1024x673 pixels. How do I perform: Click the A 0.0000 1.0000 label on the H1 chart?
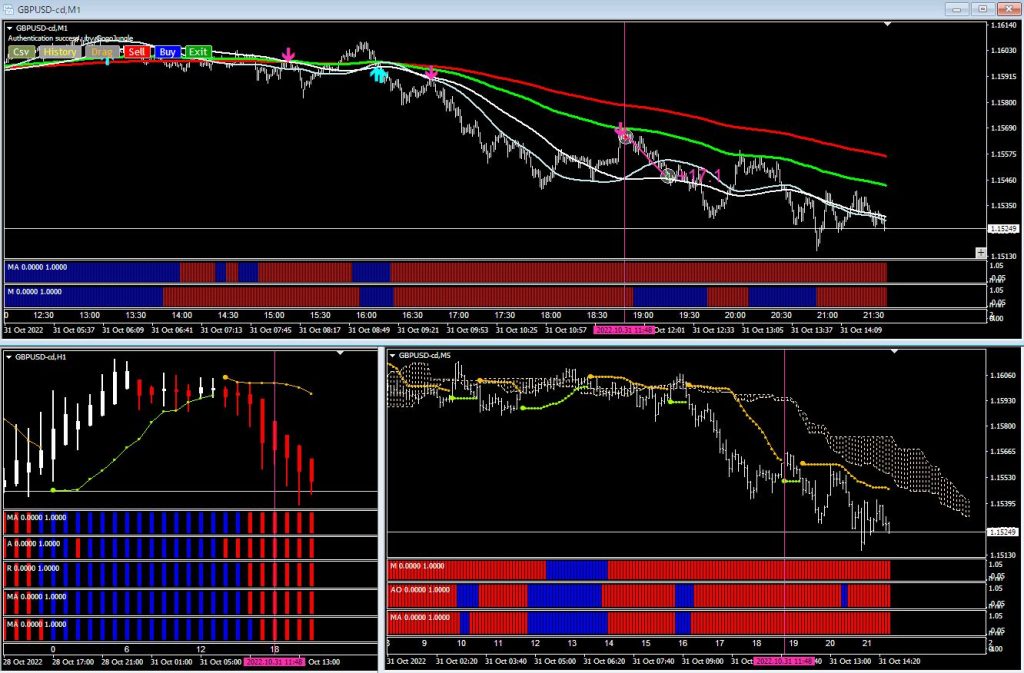[33, 544]
